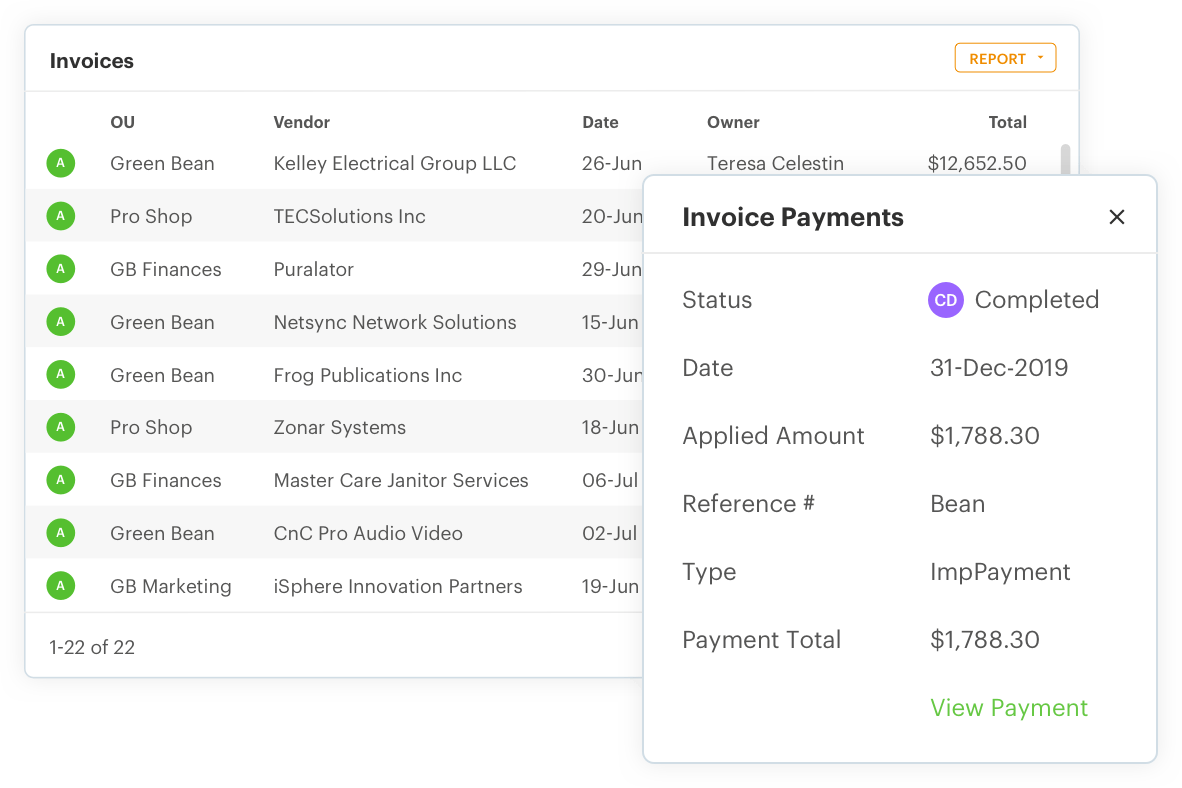Close the Invoice Payments panel
The width and height of the screenshot is (1182, 788).
point(1117,216)
